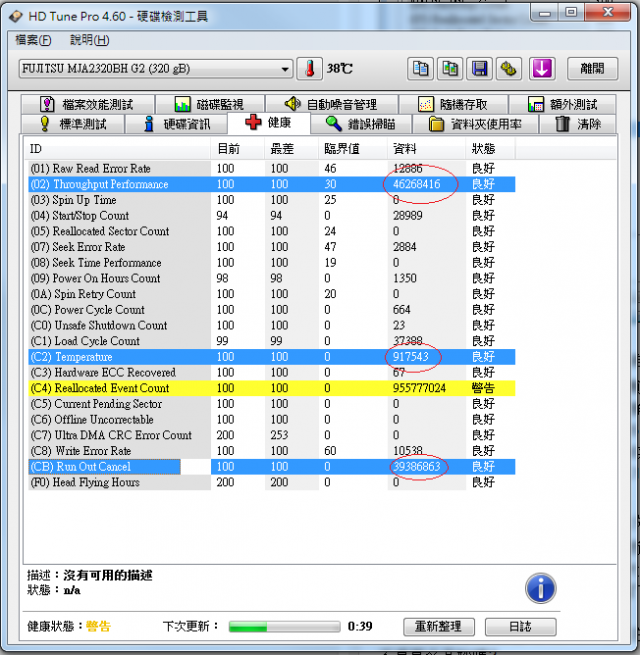Select the (09) Power On Hours Count row
640x656 pixels.
[x=271, y=278]
